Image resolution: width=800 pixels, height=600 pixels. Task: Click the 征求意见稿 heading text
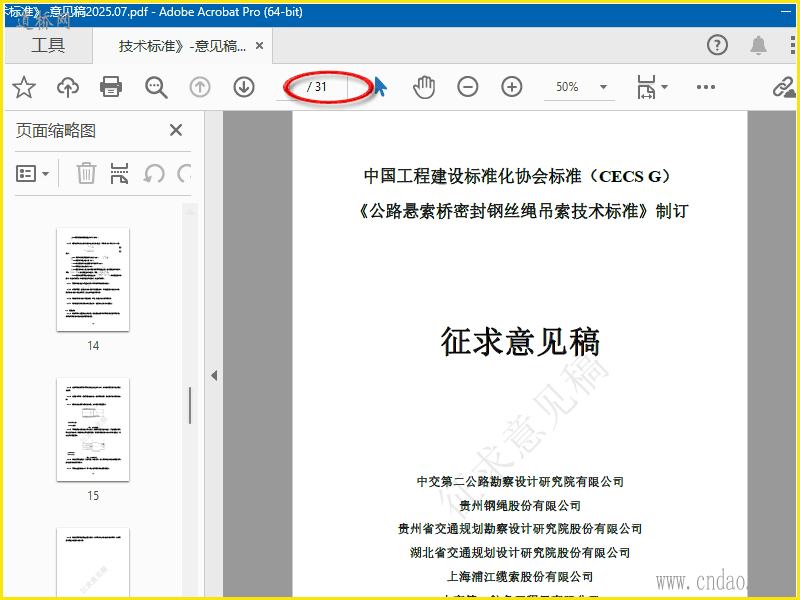[x=520, y=342]
